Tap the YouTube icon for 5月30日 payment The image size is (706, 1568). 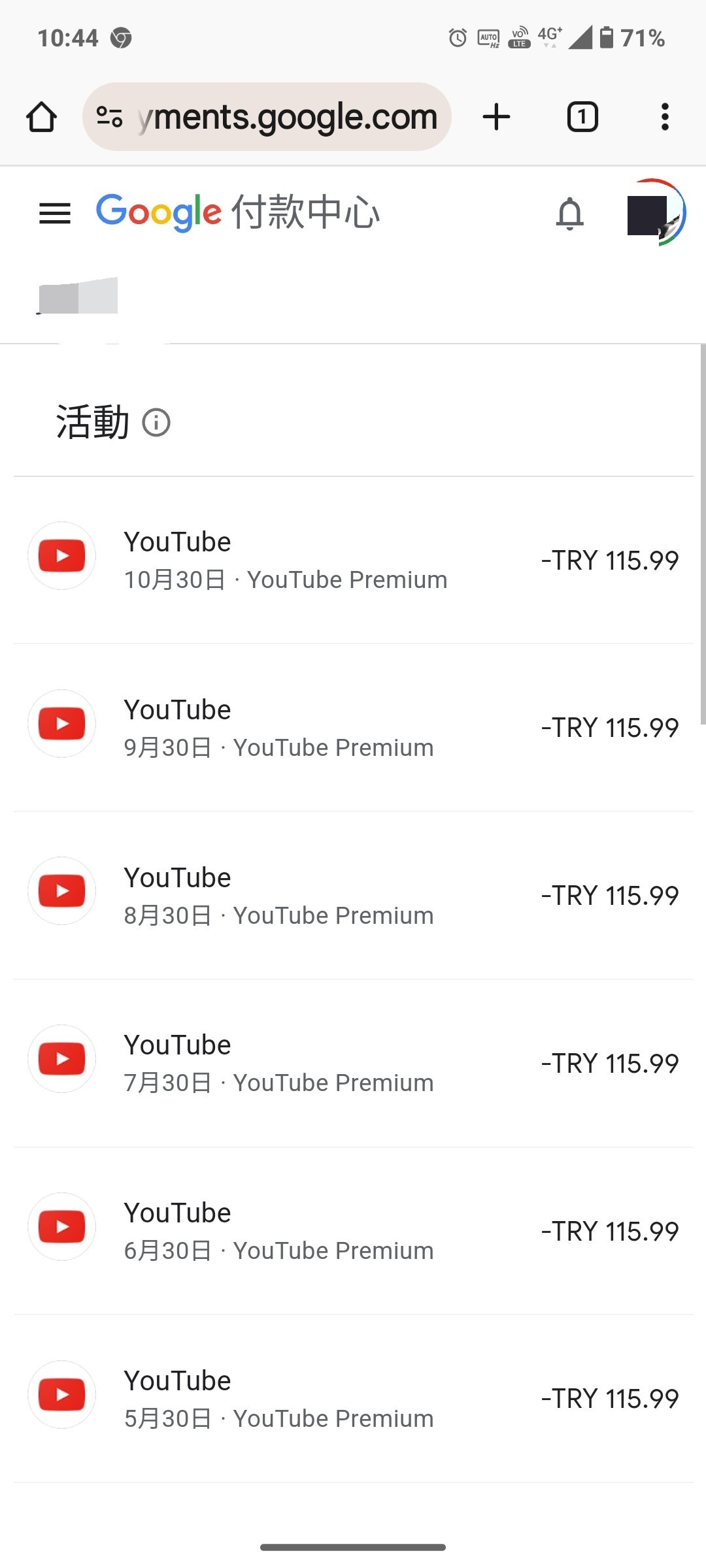(x=62, y=1395)
